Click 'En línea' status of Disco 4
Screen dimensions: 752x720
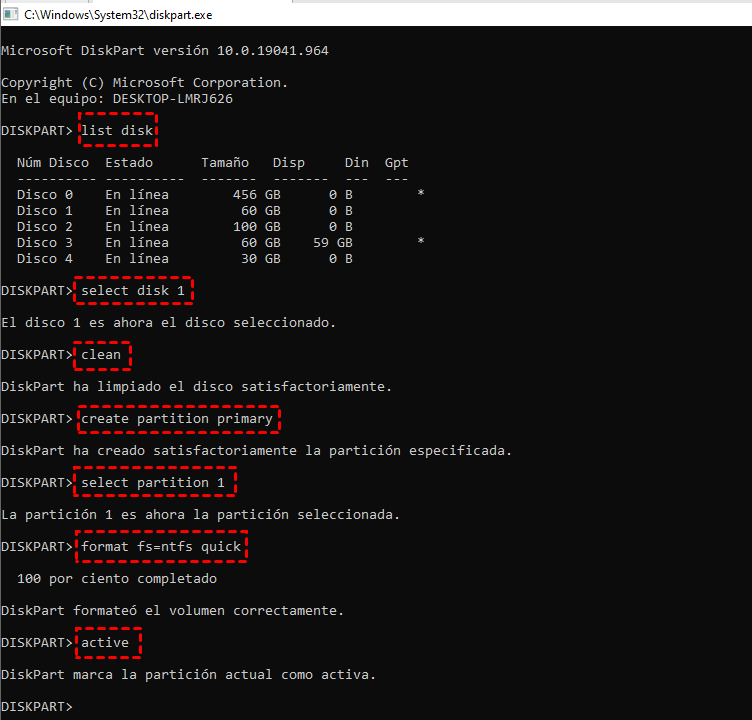137,259
